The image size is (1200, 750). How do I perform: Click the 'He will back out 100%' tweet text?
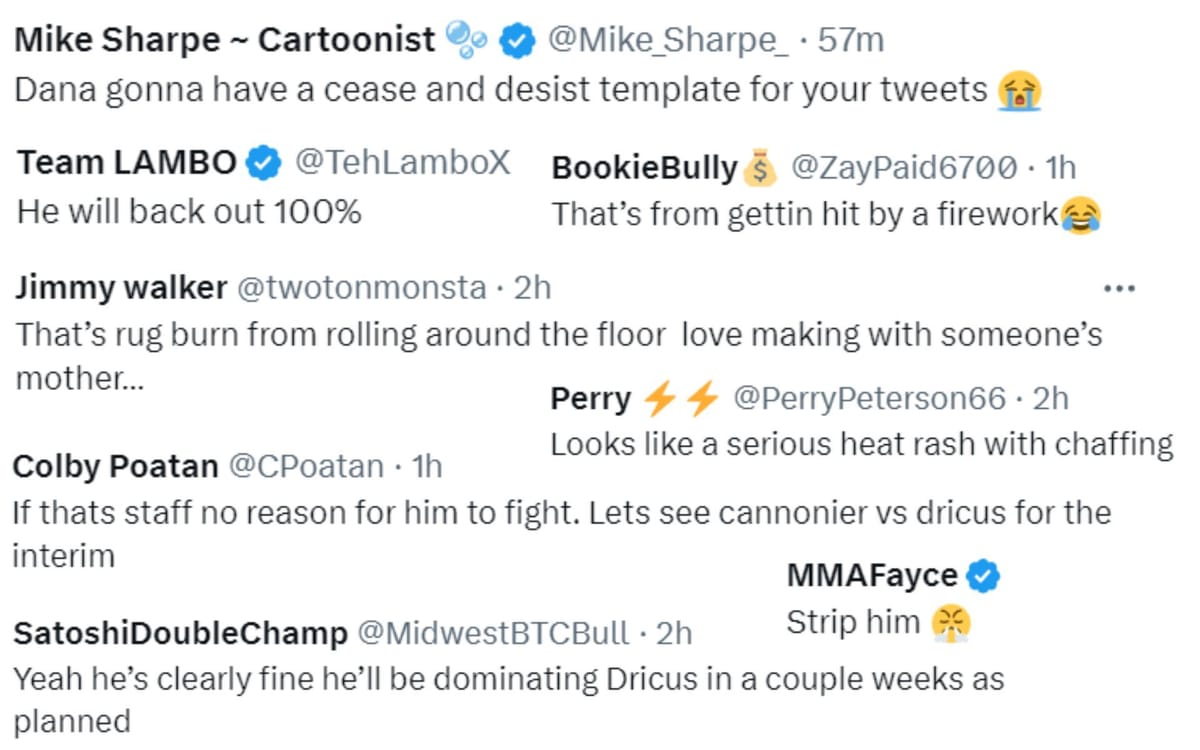189,211
